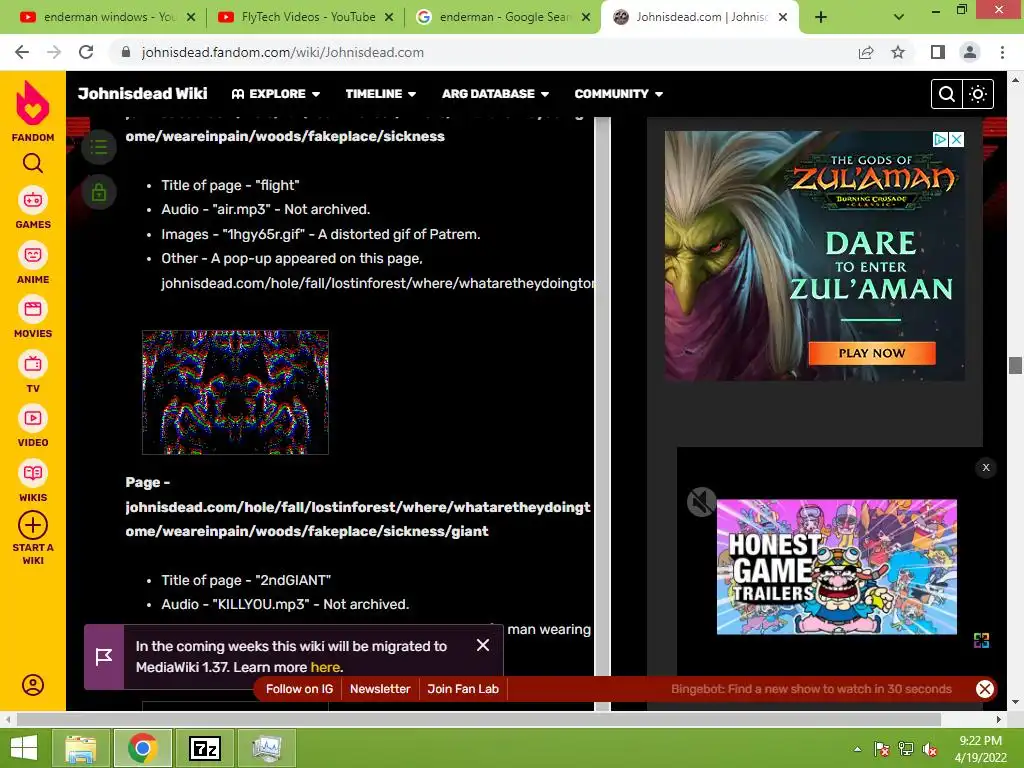This screenshot has height=768, width=1024.
Task: Close the red Bingebot banner
Action: [985, 688]
